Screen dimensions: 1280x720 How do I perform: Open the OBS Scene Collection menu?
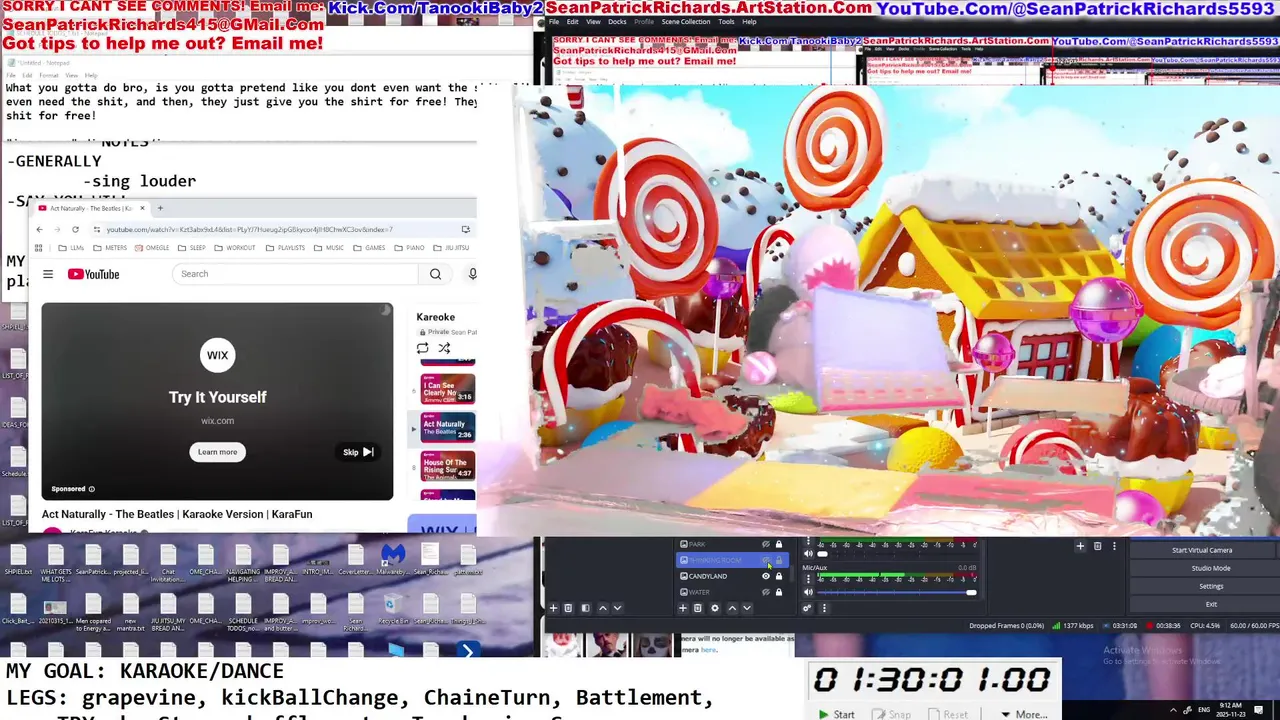(685, 21)
